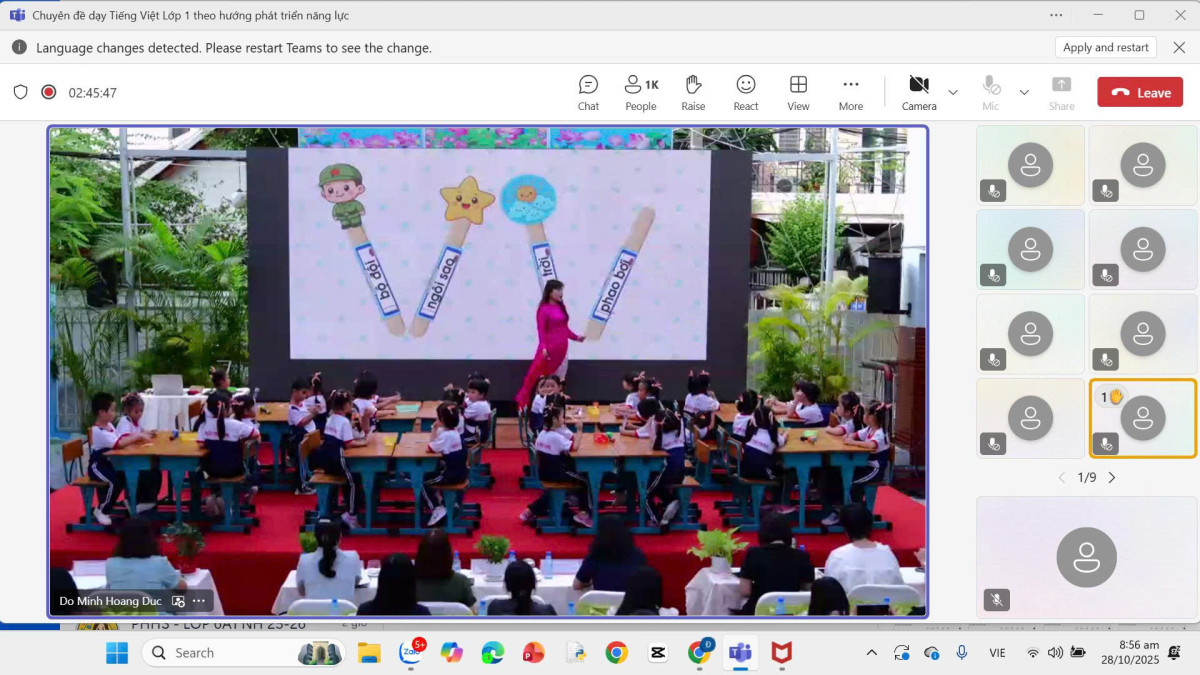Image resolution: width=1200 pixels, height=675 pixels.
Task: Raise your hand in meeting
Action: (x=693, y=92)
